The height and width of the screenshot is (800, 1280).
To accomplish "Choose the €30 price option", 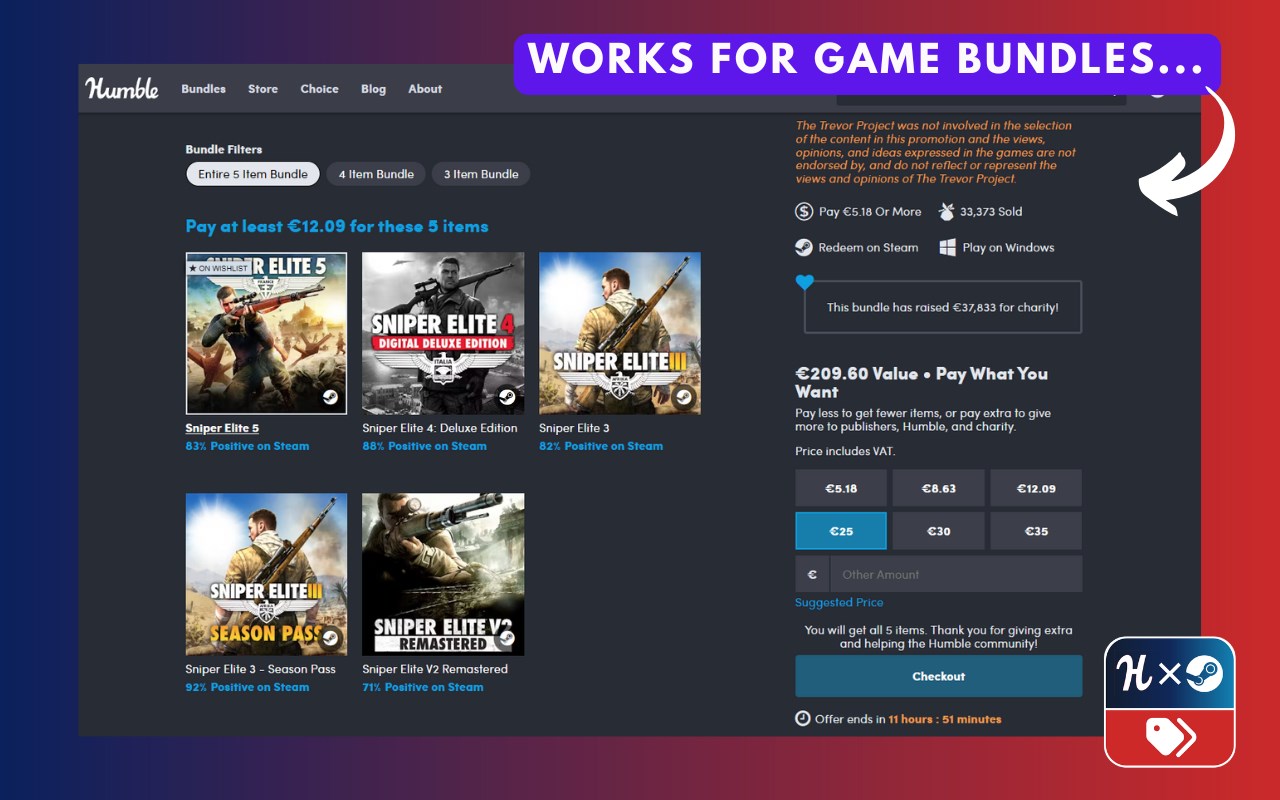I will pyautogui.click(x=939, y=531).
